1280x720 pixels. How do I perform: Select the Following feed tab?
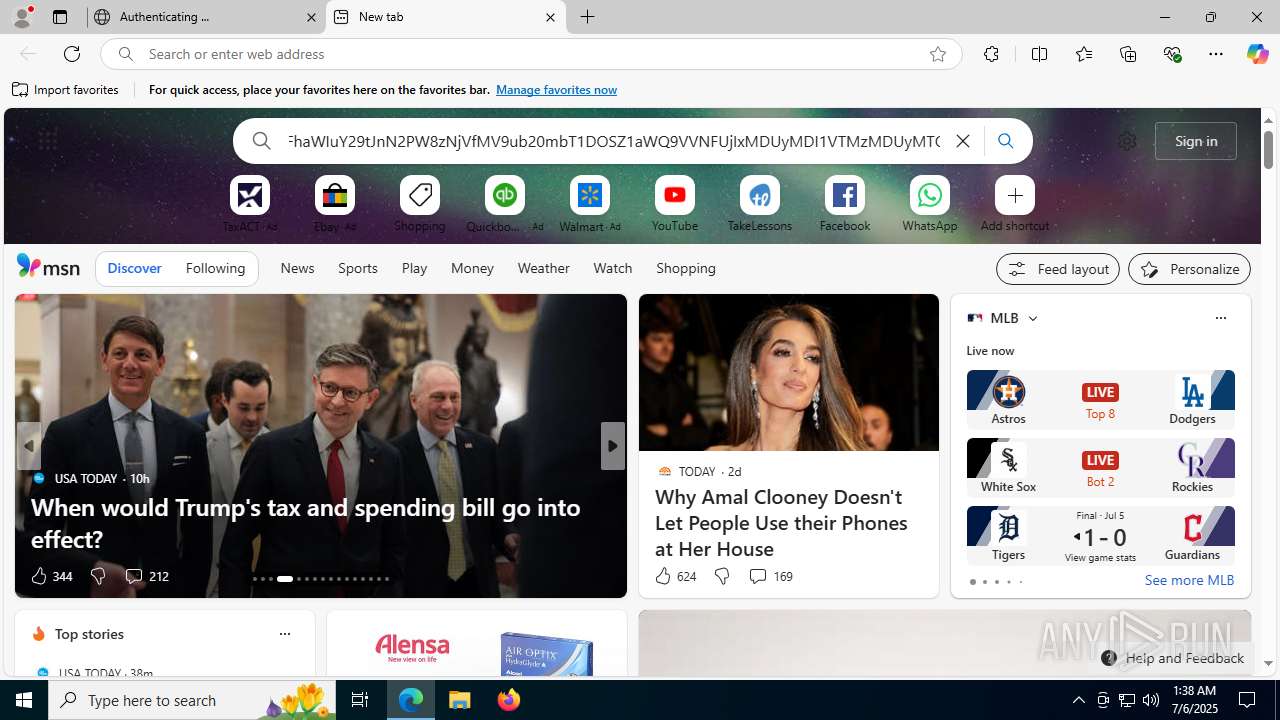[215, 269]
